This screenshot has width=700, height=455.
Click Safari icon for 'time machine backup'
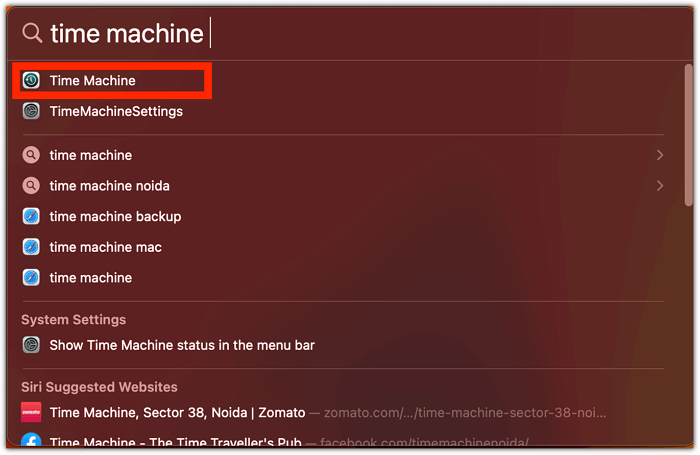[32, 216]
